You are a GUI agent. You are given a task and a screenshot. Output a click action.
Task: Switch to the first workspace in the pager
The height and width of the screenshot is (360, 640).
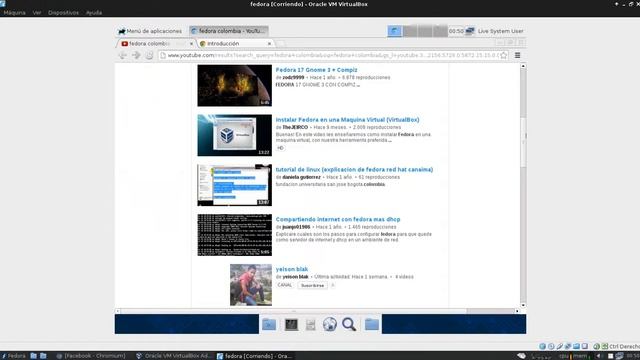point(395,31)
